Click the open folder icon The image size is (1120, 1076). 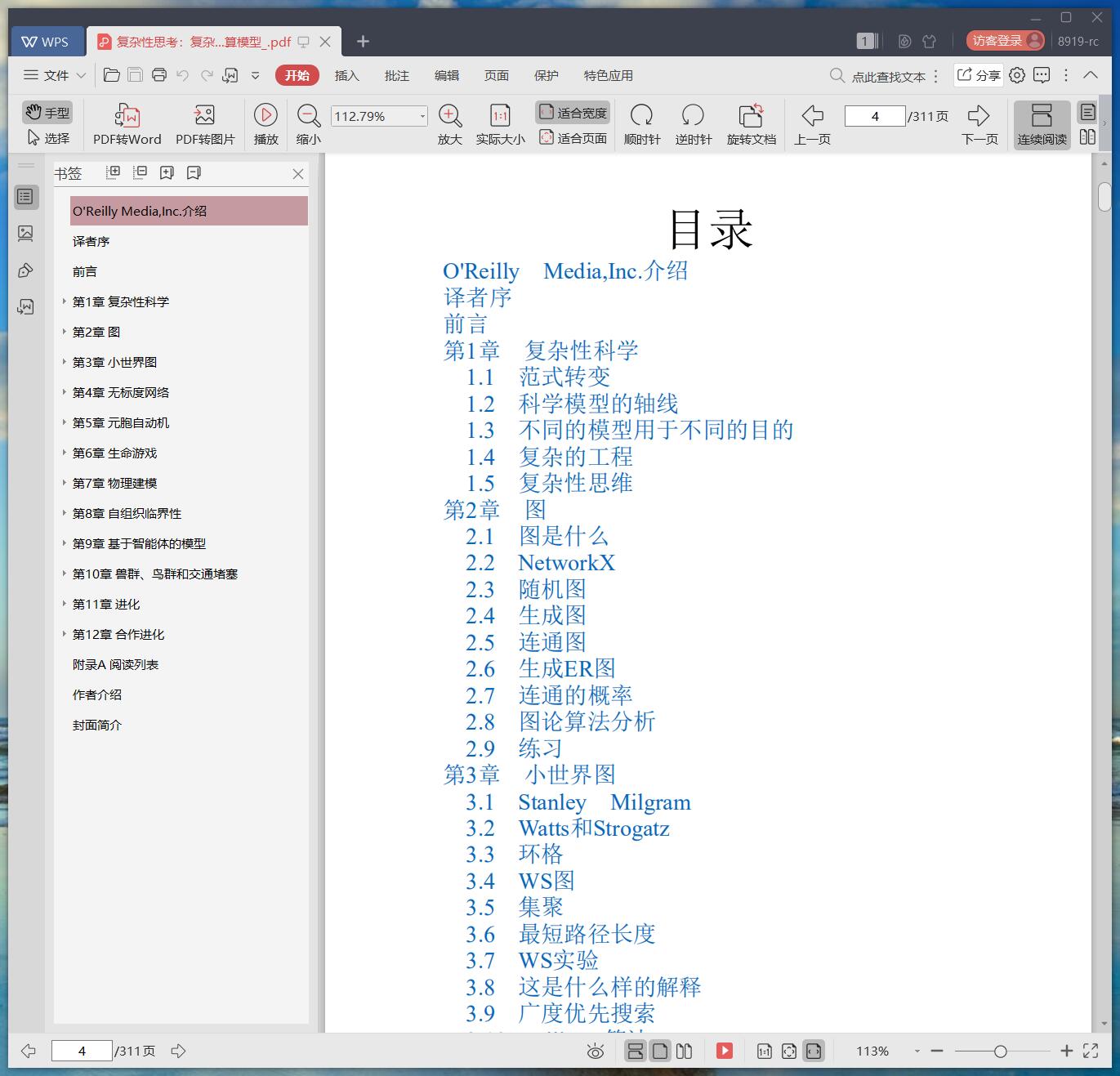click(112, 75)
